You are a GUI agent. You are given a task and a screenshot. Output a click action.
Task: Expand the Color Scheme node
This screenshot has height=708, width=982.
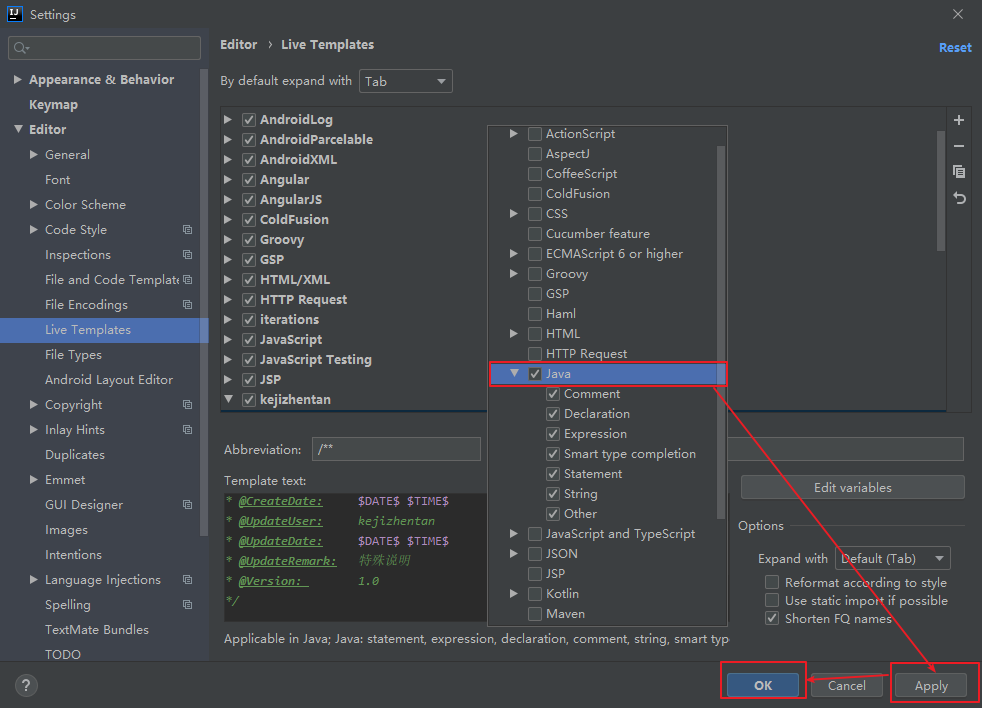pos(34,204)
